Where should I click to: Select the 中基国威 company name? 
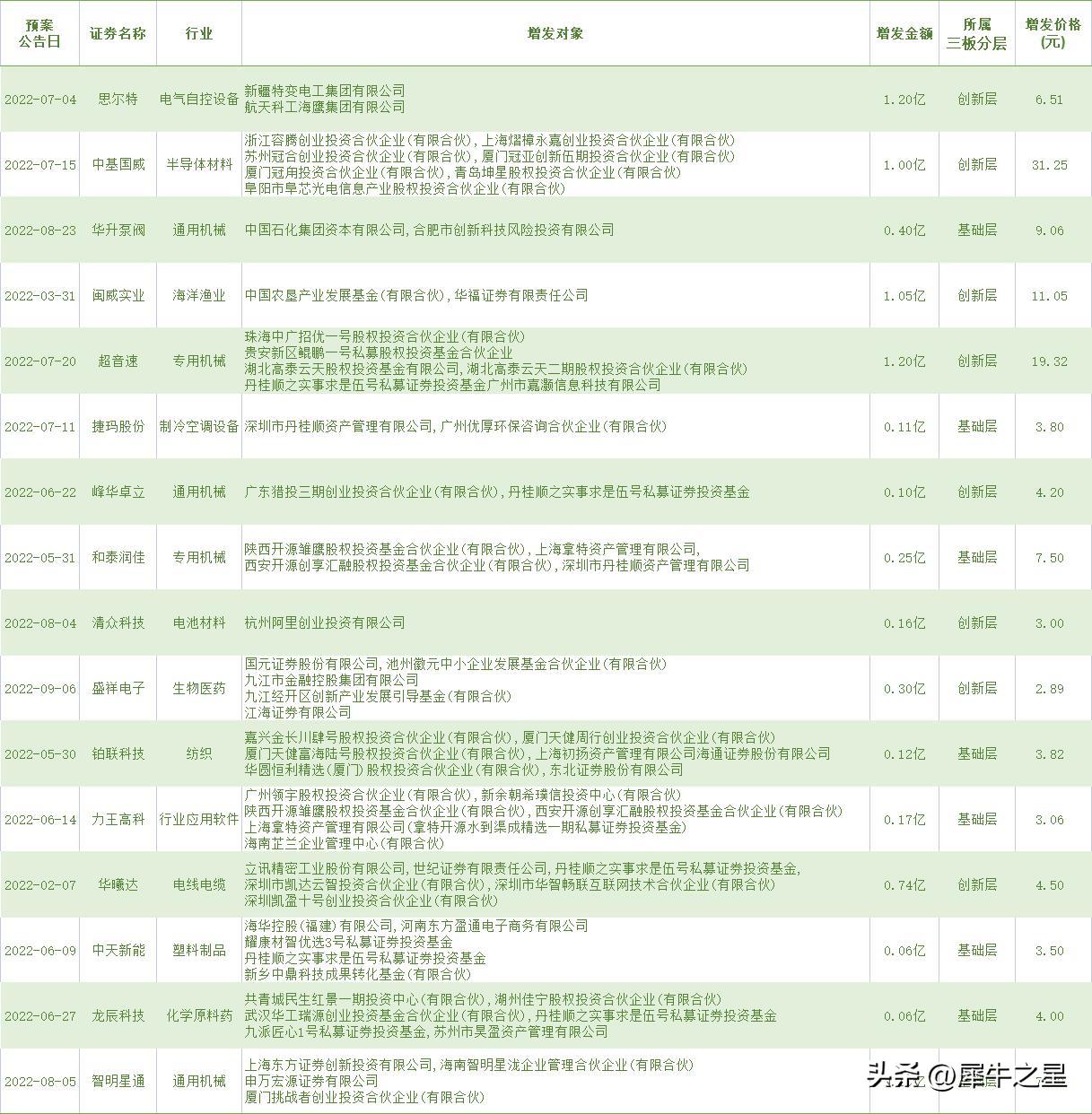point(118,164)
